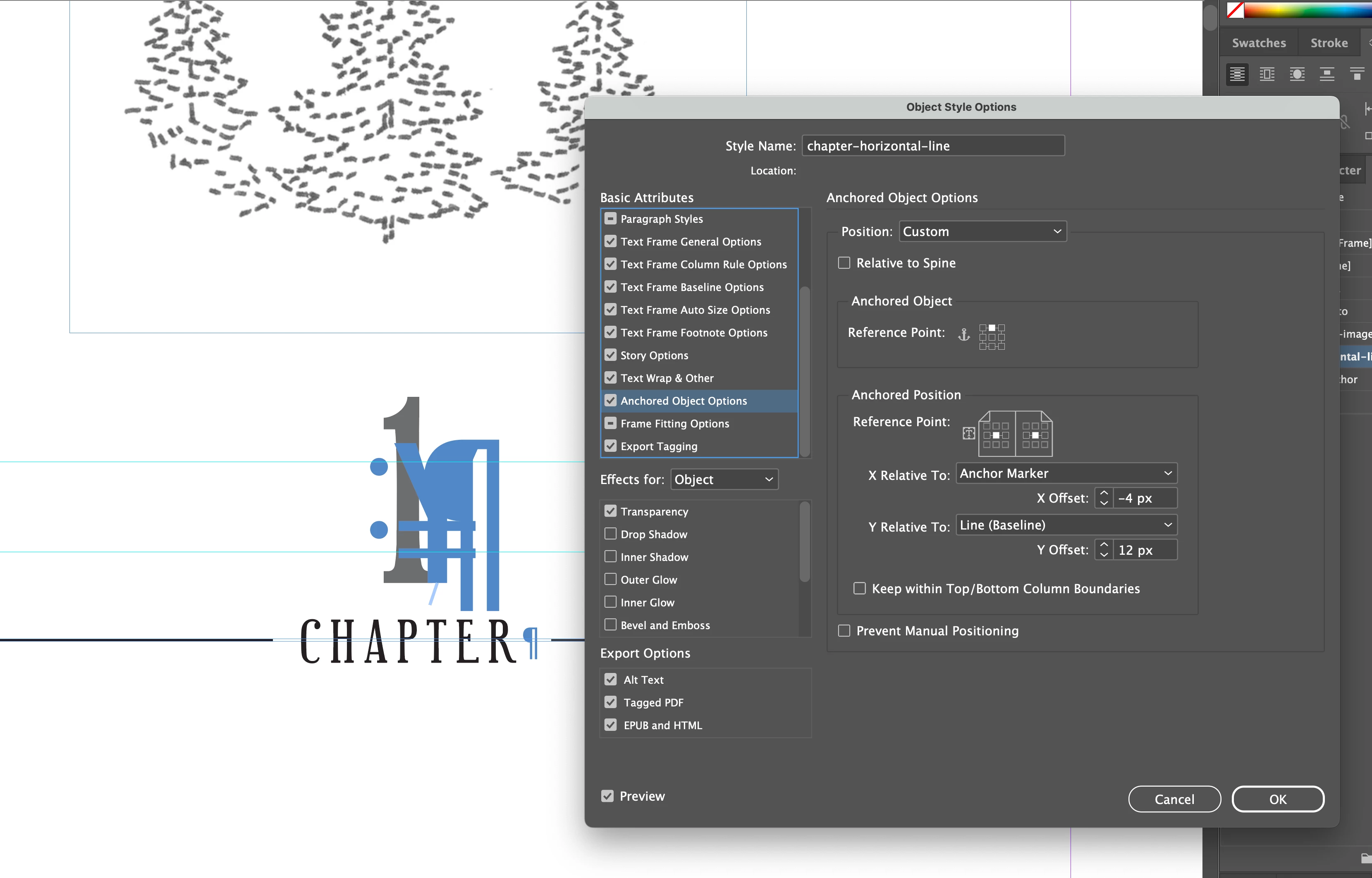This screenshot has height=878, width=1372.
Task: Turn on the Drop Shadow effect
Action: pyautogui.click(x=610, y=534)
